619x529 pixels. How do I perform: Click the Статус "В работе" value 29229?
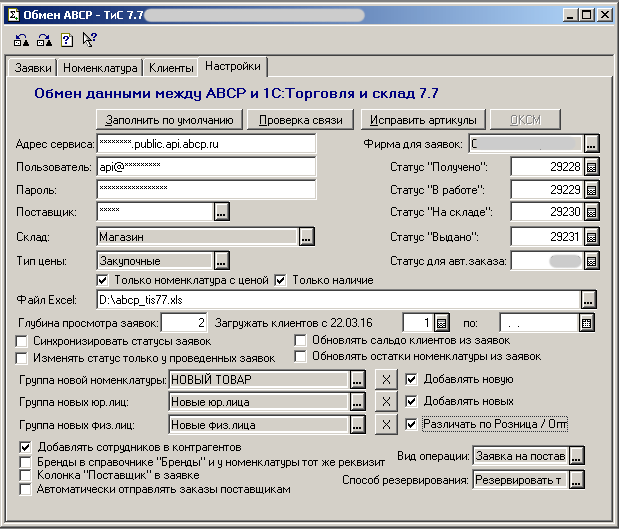(x=547, y=190)
